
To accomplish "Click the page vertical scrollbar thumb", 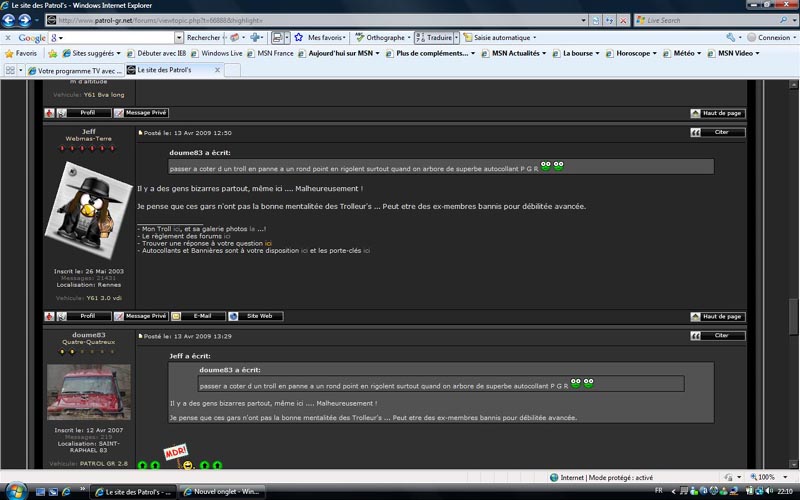I will click(x=793, y=316).
